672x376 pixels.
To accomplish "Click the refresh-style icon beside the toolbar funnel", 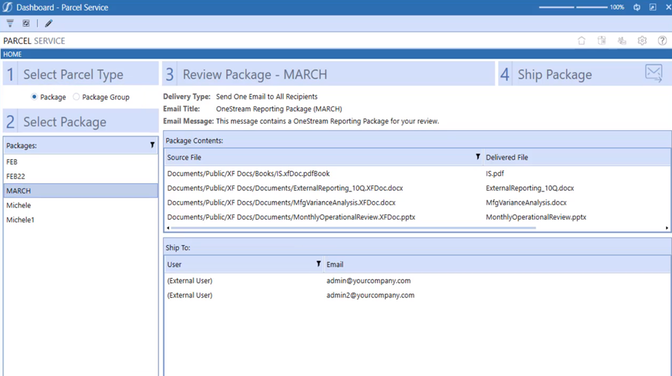I will coord(26,24).
